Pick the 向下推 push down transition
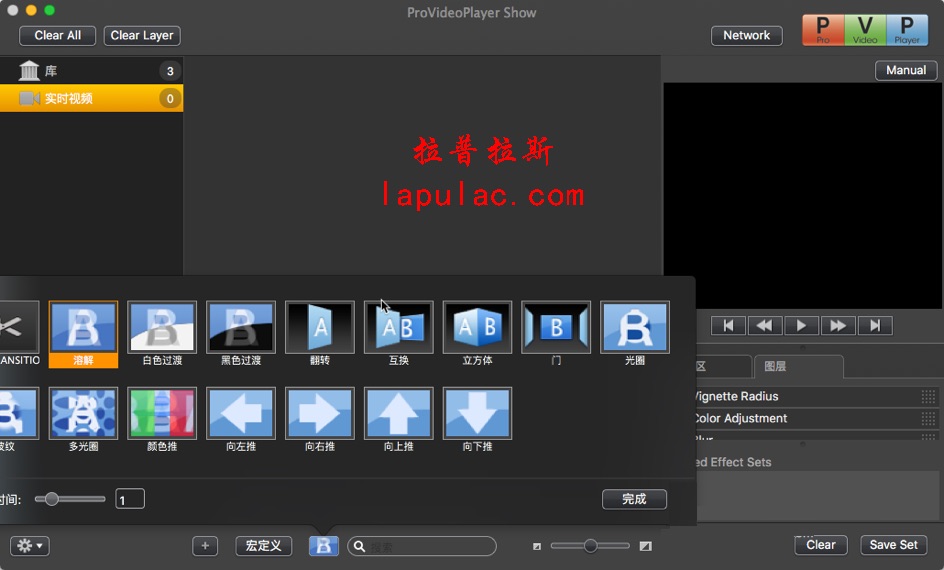This screenshot has height=570, width=944. click(477, 414)
